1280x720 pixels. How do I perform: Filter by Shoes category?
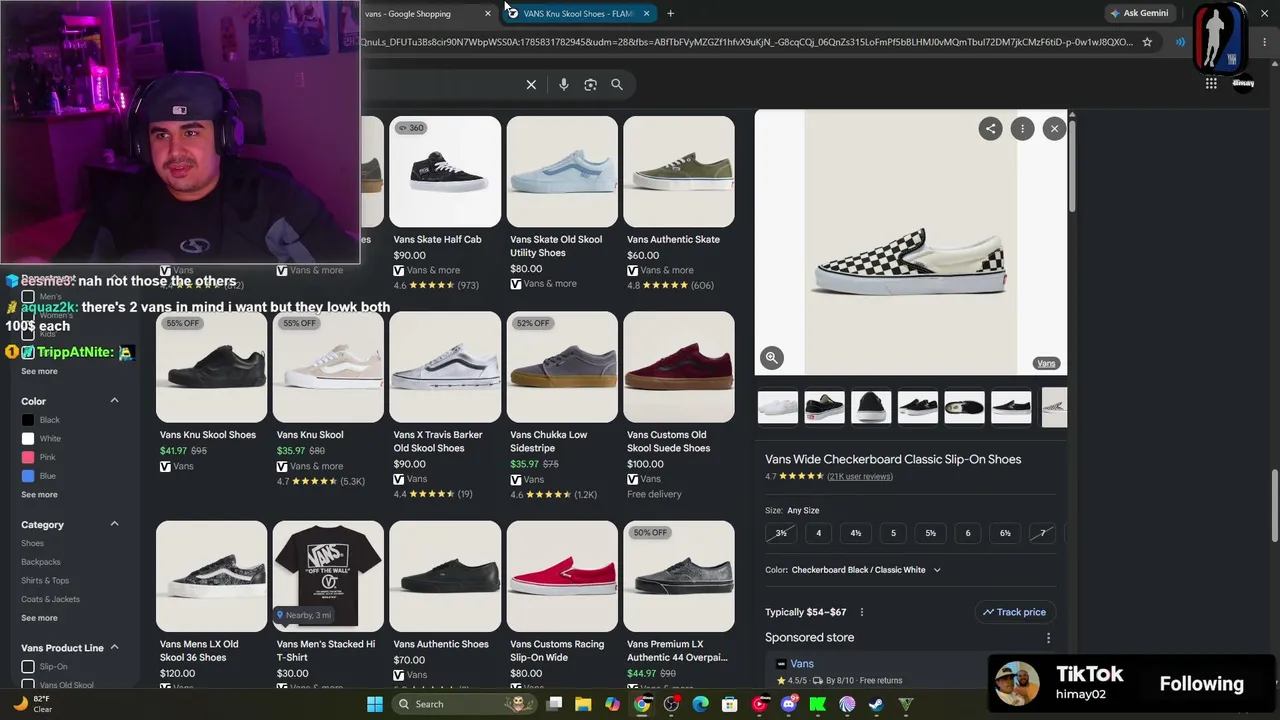(32, 544)
